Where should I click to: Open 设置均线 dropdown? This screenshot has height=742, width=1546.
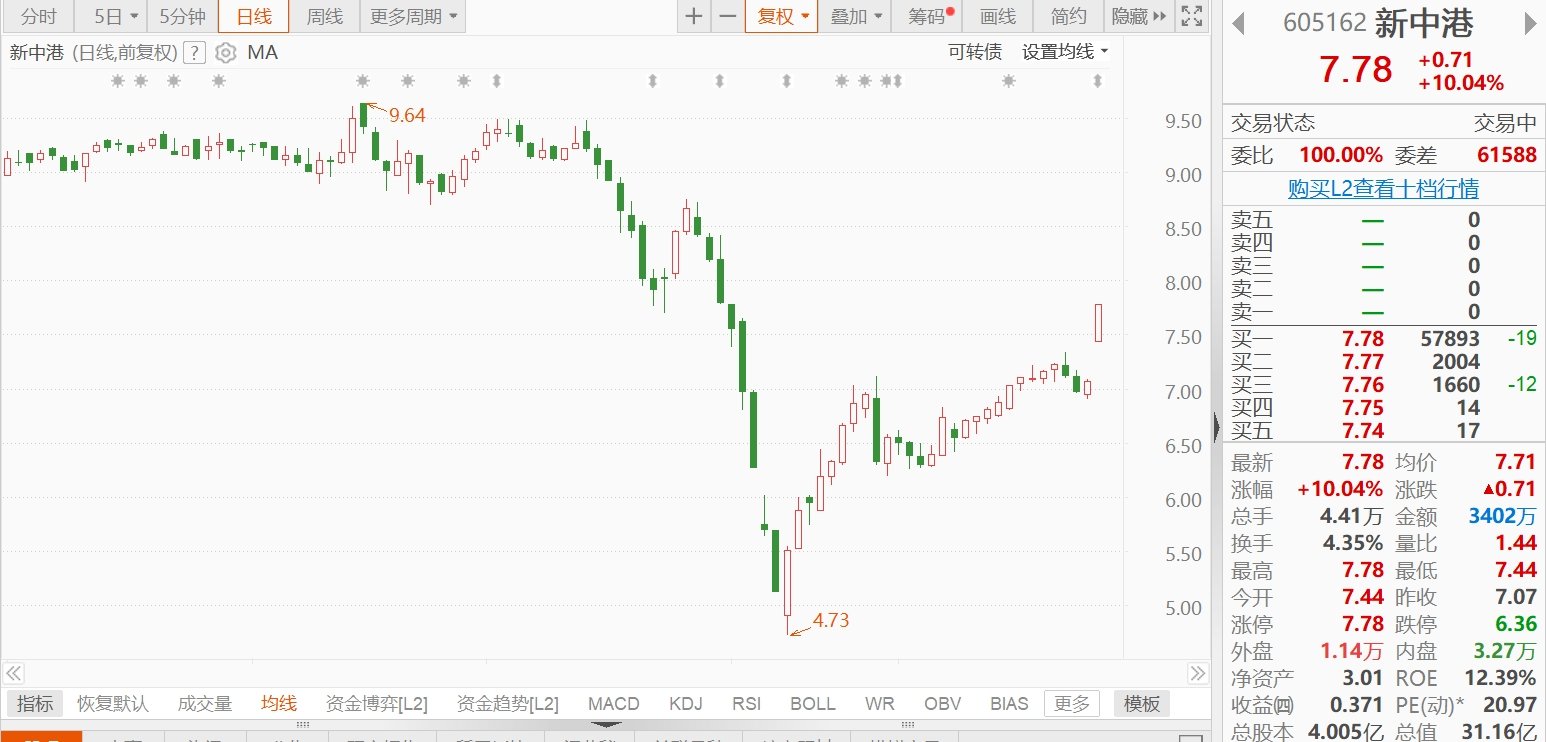click(x=1065, y=52)
